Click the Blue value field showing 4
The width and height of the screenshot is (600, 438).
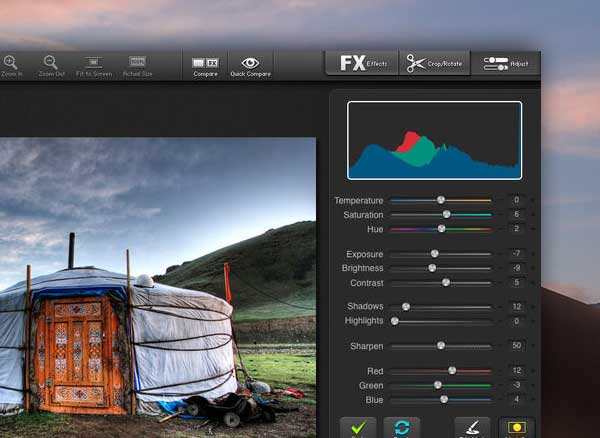pos(517,399)
